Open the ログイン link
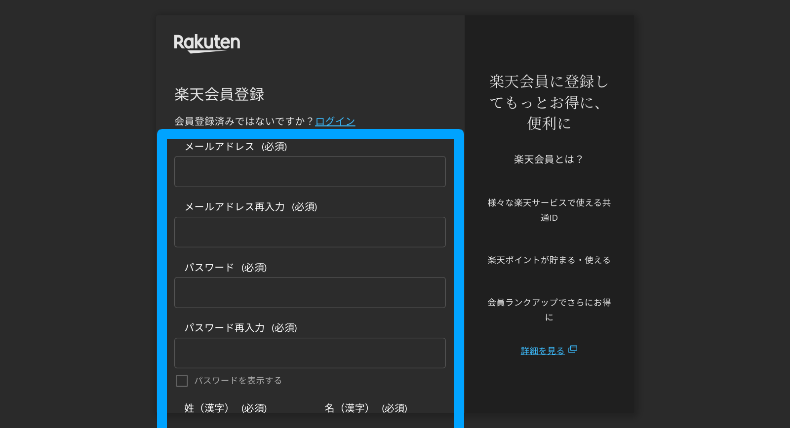This screenshot has height=428, width=790. click(335, 121)
